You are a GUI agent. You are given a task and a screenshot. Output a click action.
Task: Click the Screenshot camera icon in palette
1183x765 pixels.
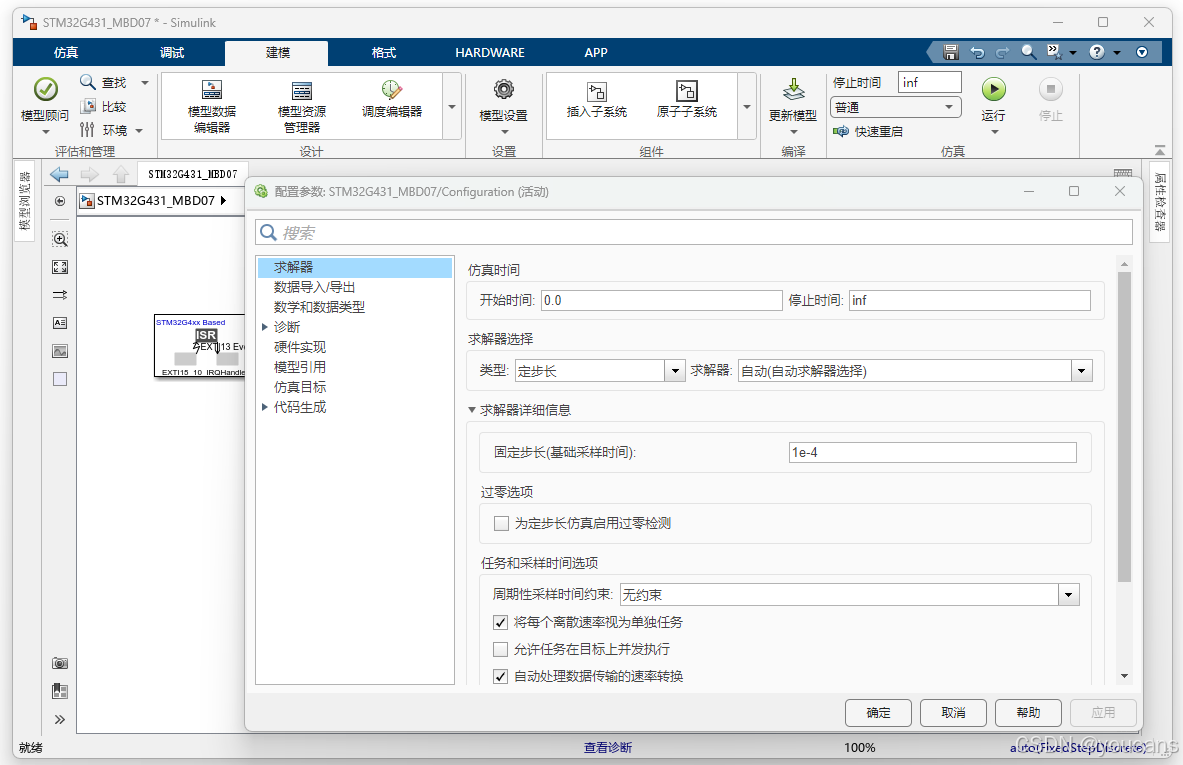coord(60,663)
